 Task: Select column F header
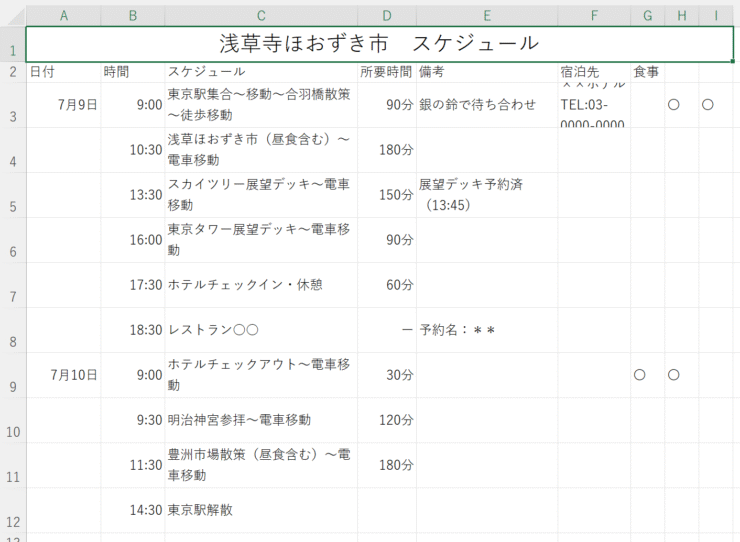tap(594, 16)
